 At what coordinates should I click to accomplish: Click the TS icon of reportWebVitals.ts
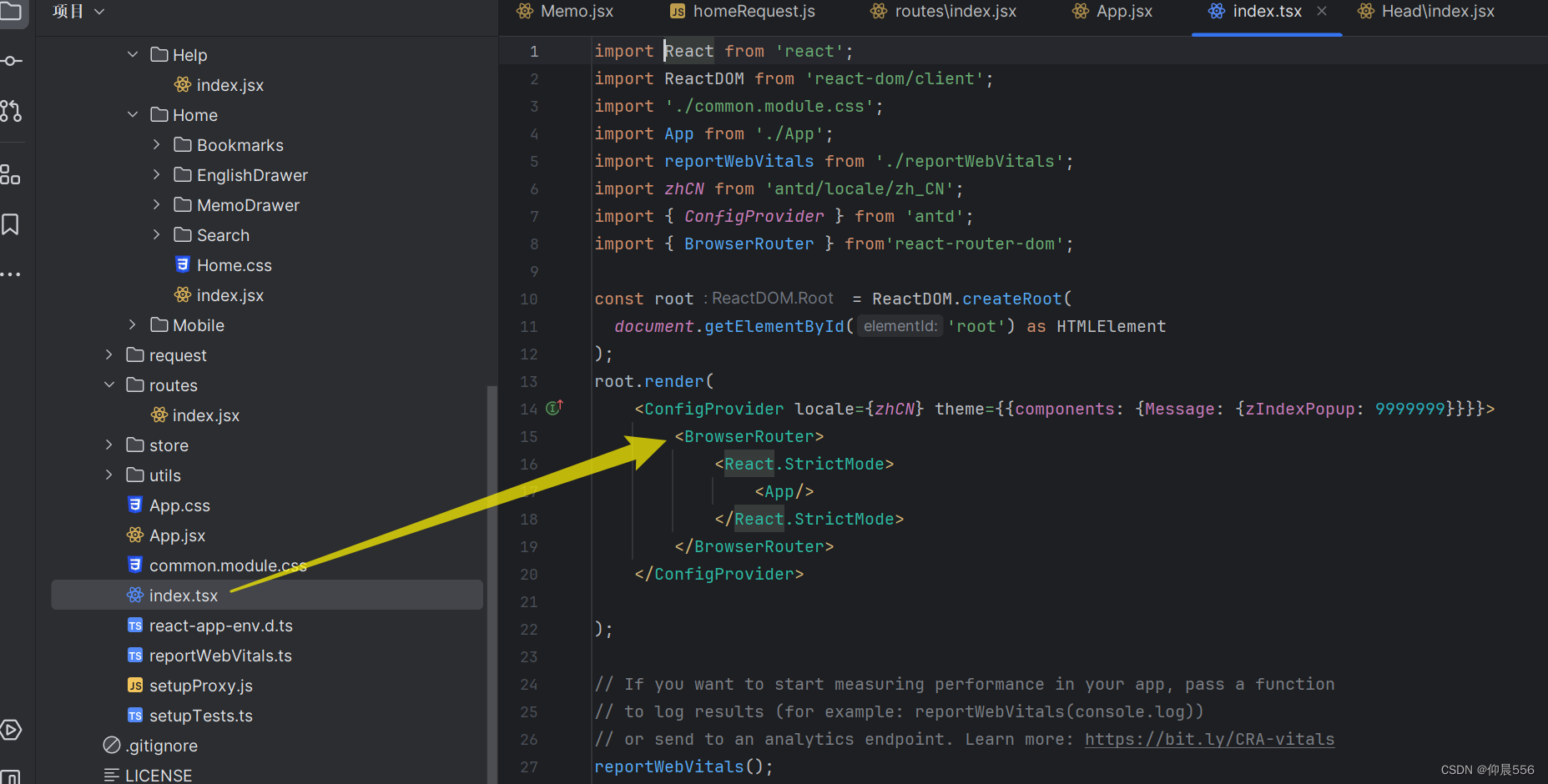[135, 656]
